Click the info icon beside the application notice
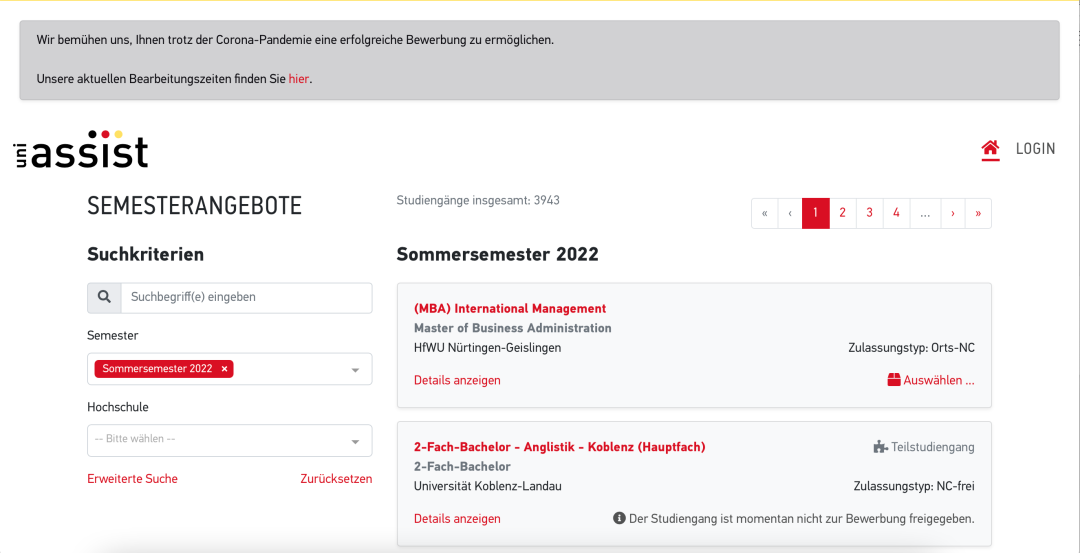Viewport: 1080px width, 553px height. 619,518
